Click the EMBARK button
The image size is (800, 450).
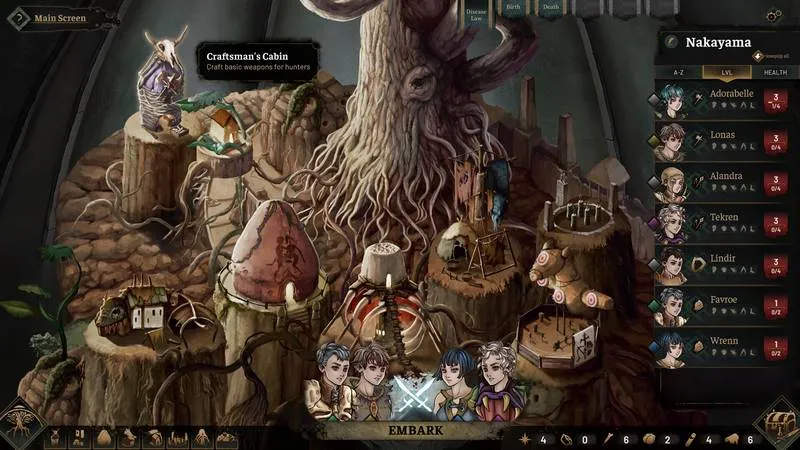point(415,431)
